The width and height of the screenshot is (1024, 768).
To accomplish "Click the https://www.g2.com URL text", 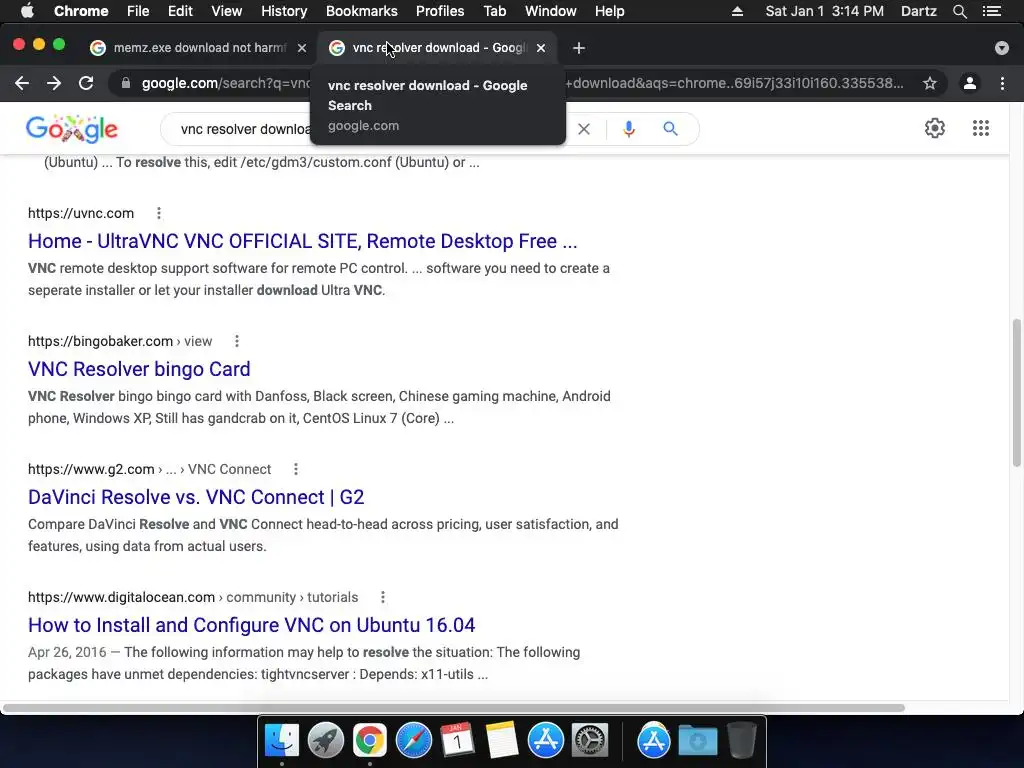I will click(91, 469).
